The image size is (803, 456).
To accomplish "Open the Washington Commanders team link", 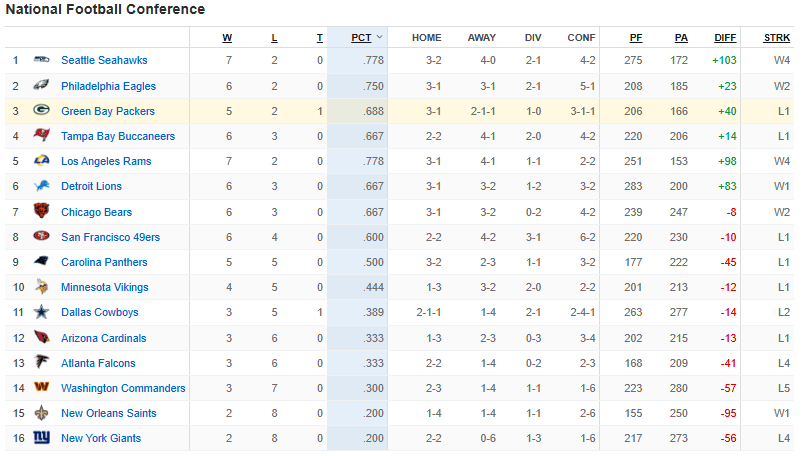I will tap(123, 388).
